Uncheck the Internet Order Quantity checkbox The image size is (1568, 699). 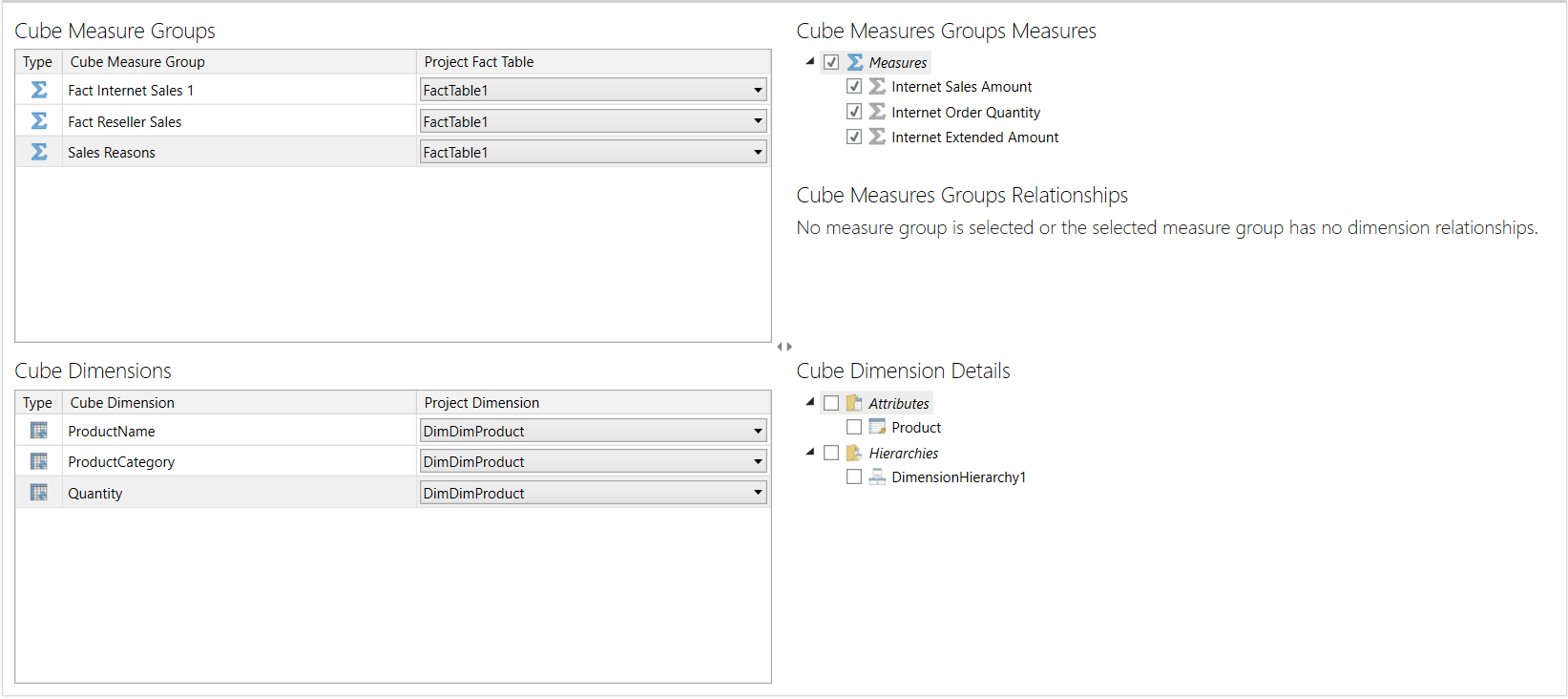point(854,112)
